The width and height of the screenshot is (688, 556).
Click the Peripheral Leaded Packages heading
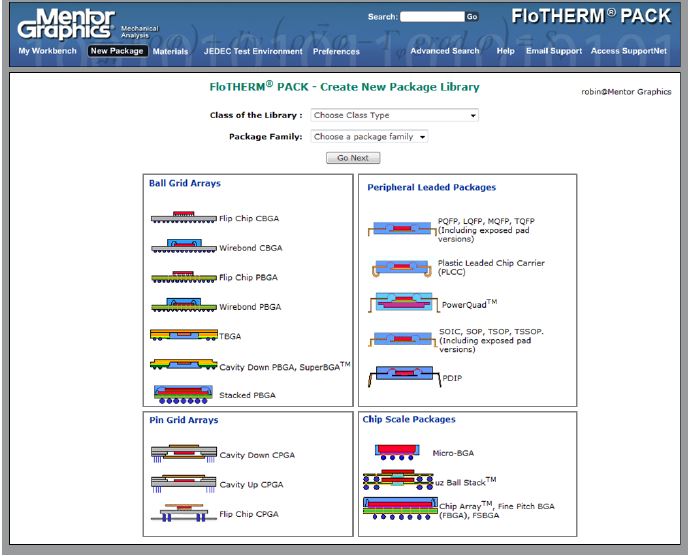(x=432, y=187)
